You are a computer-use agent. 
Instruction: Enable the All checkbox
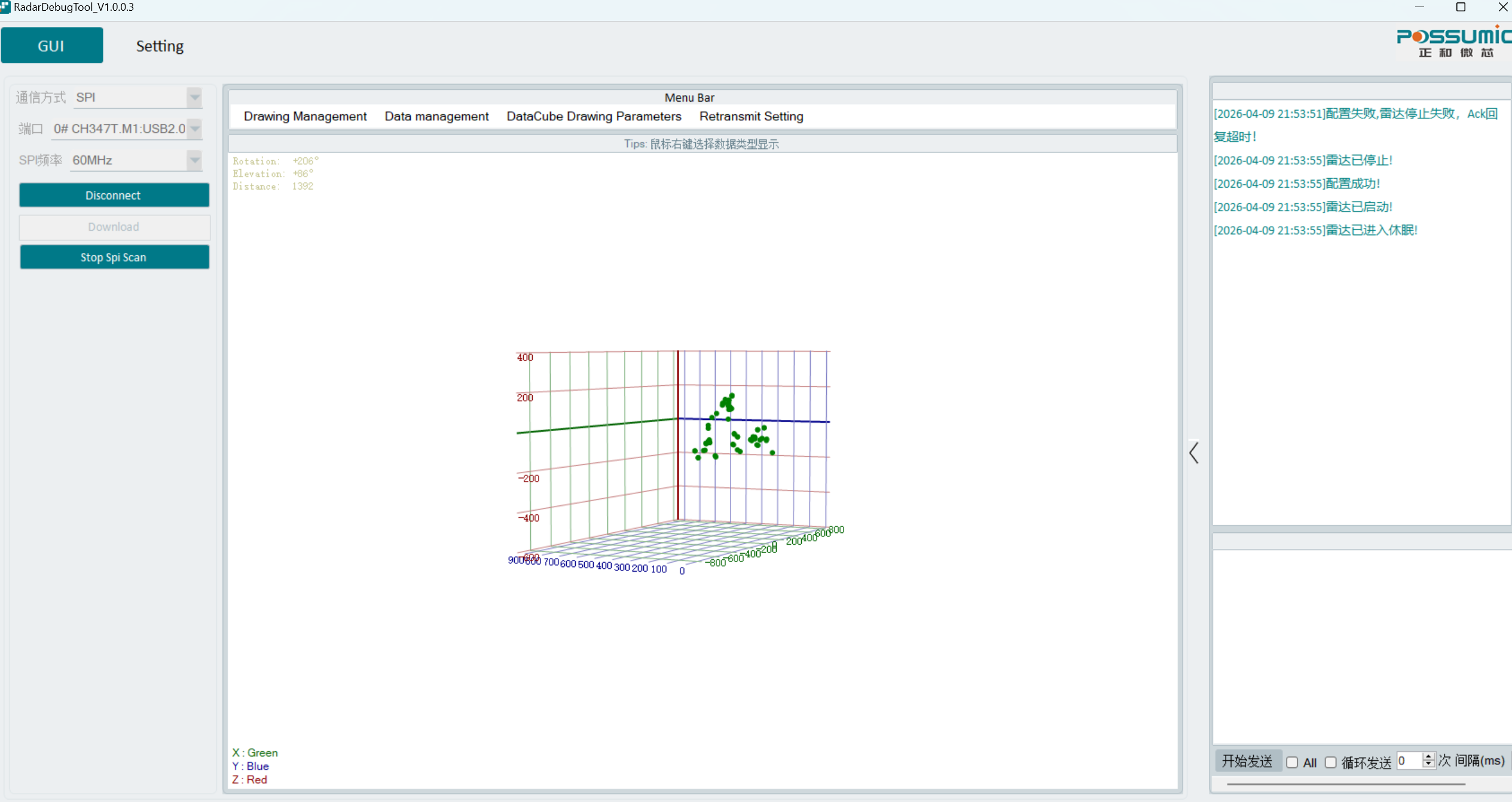click(1292, 762)
